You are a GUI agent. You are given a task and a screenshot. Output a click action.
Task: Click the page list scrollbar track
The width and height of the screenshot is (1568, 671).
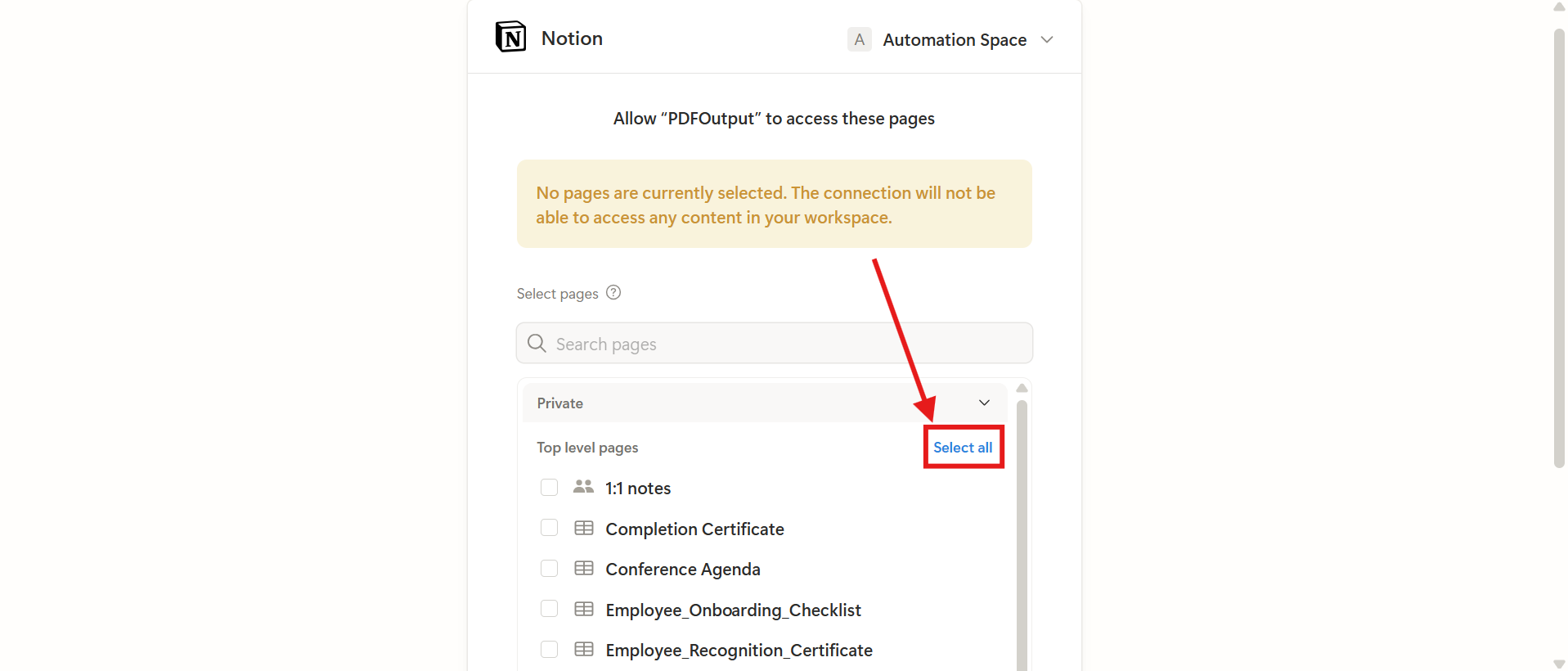coord(1022,532)
